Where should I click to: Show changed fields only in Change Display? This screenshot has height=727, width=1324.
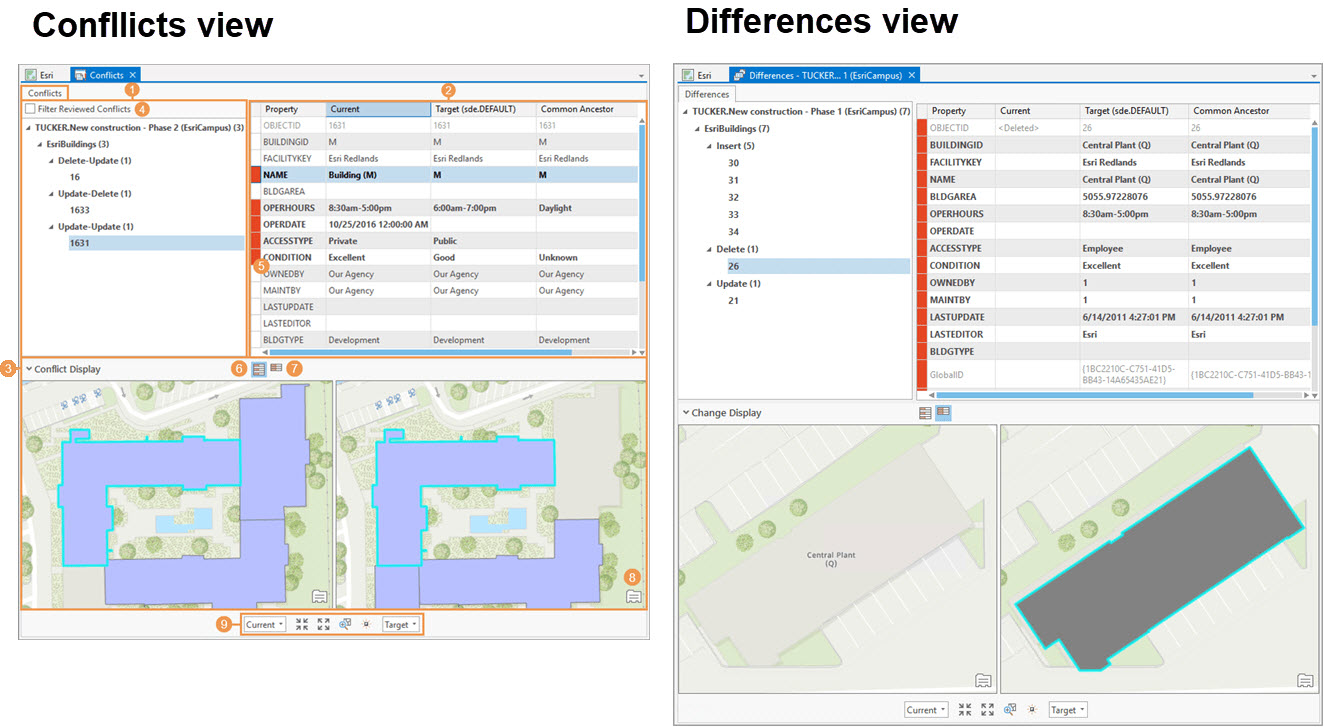click(x=943, y=412)
